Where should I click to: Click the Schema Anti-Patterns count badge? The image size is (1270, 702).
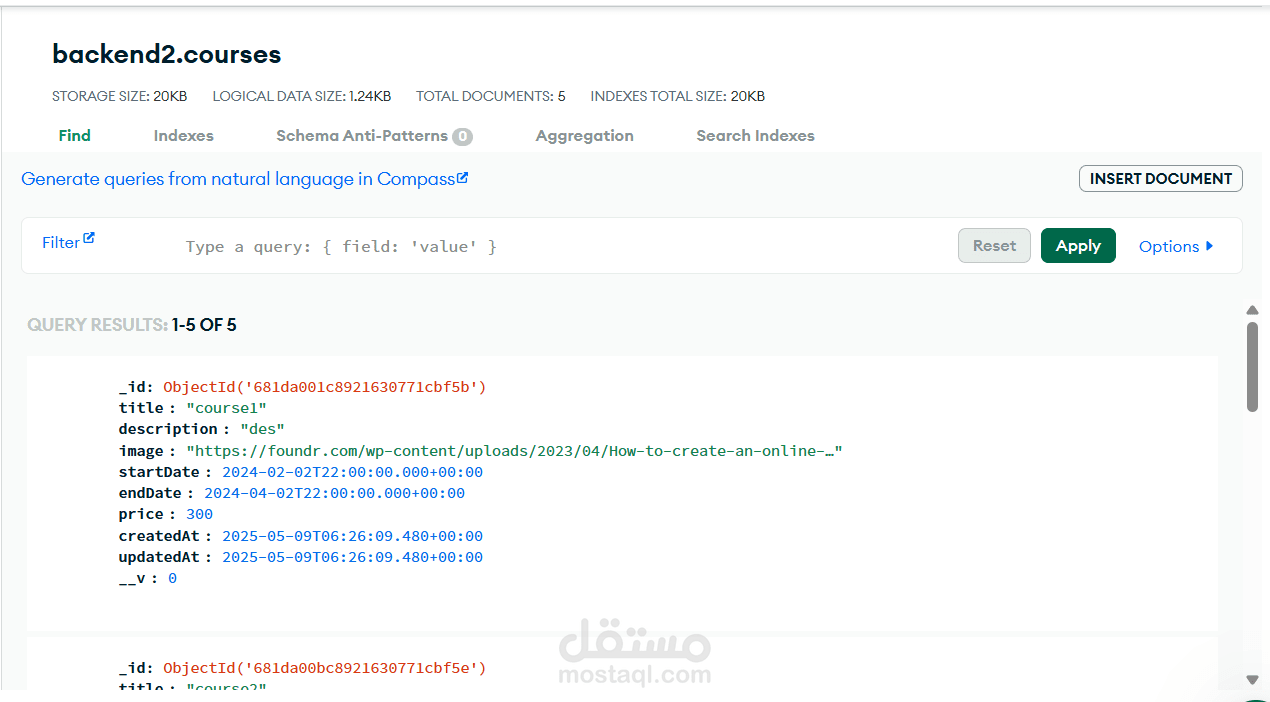click(462, 137)
